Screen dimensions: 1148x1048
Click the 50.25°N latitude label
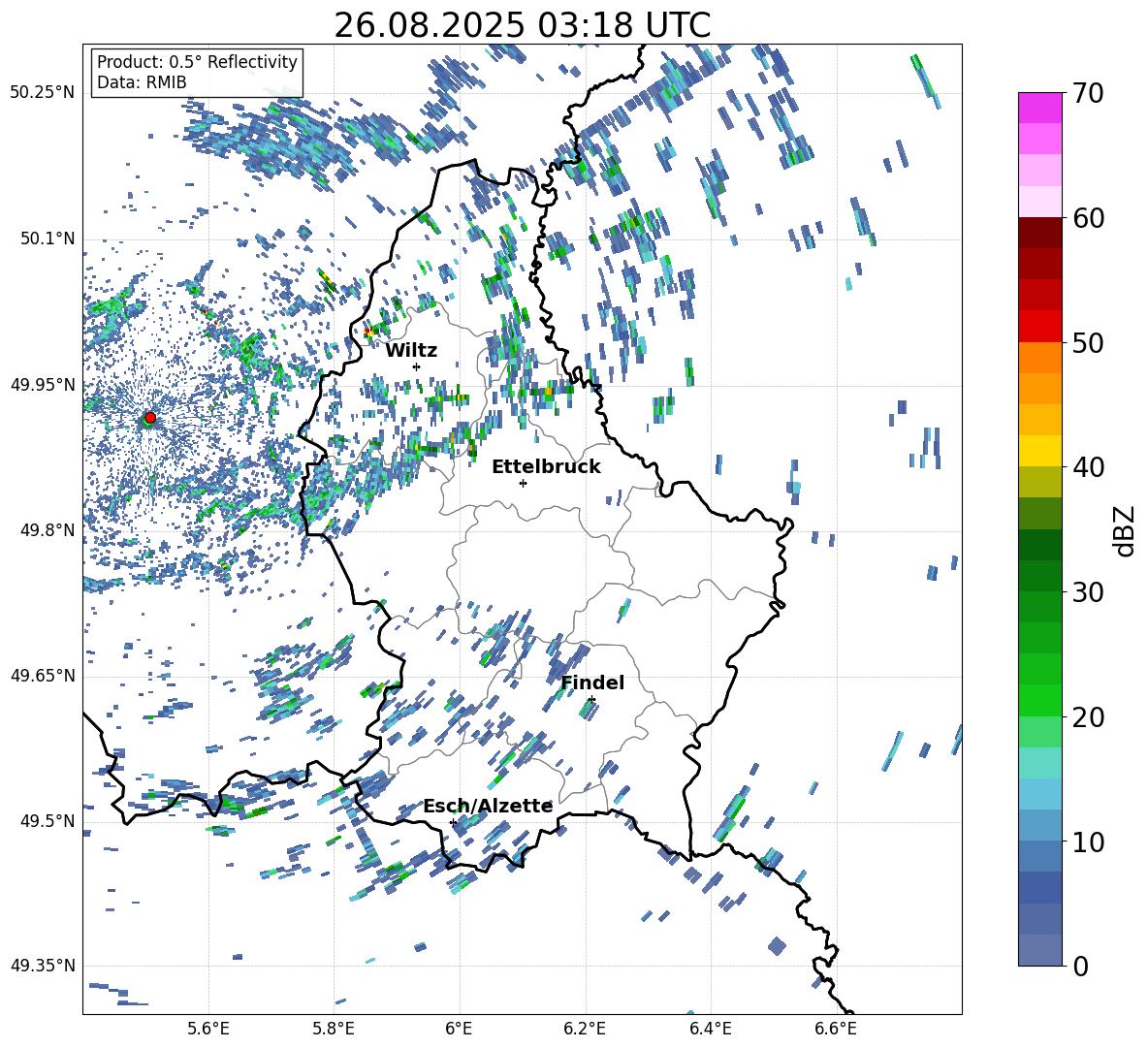click(43, 93)
